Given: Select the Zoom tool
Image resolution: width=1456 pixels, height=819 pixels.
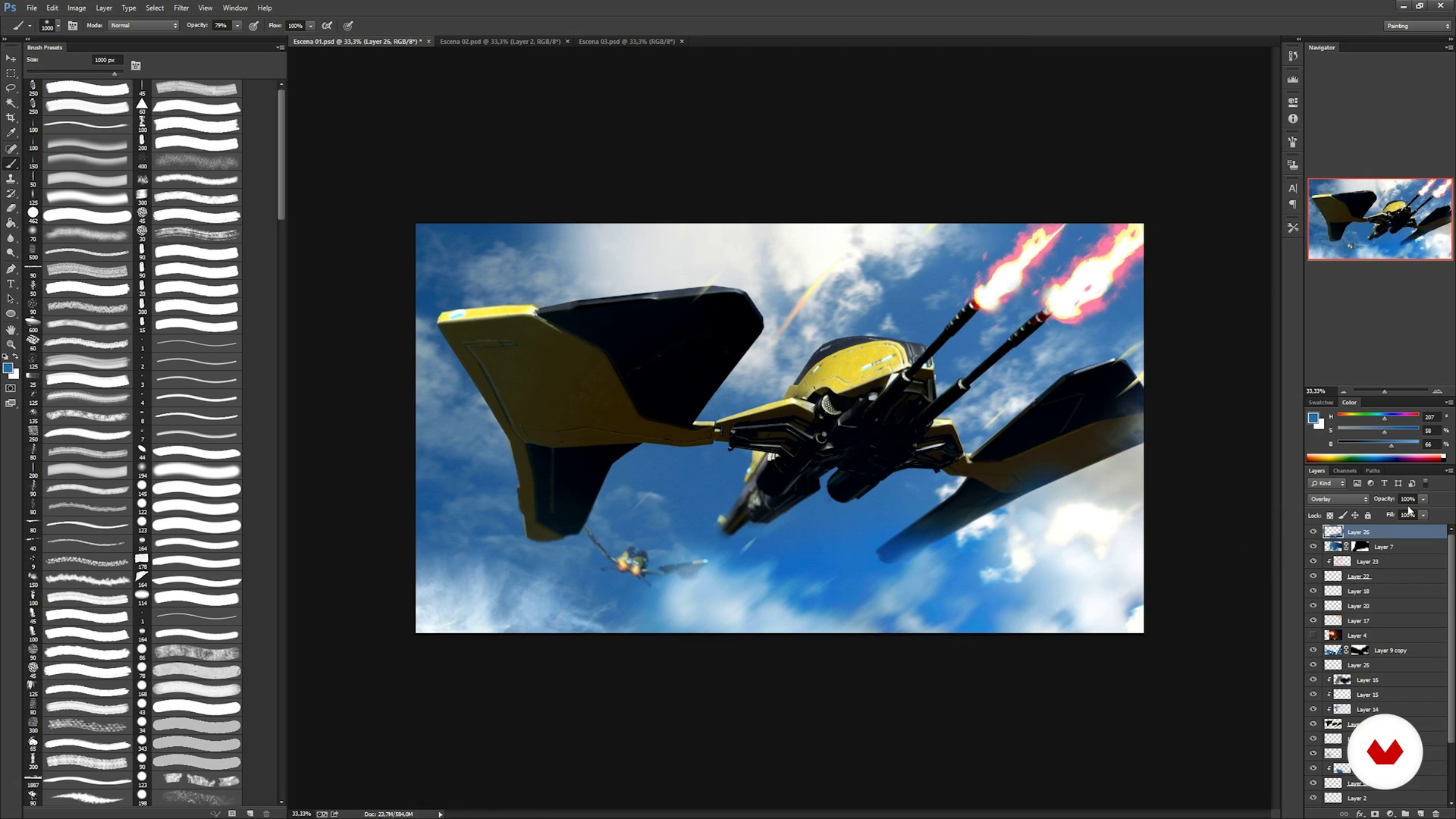Looking at the screenshot, I should [x=11, y=345].
